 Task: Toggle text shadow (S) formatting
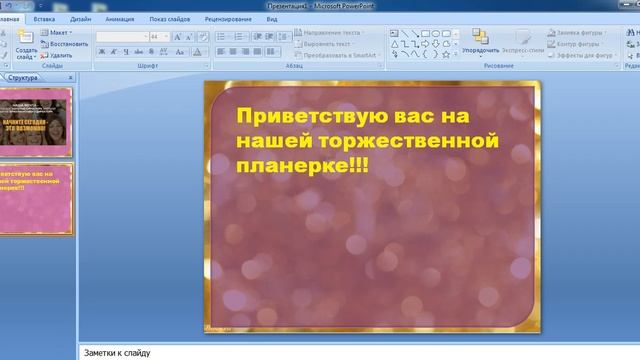click(x=151, y=51)
